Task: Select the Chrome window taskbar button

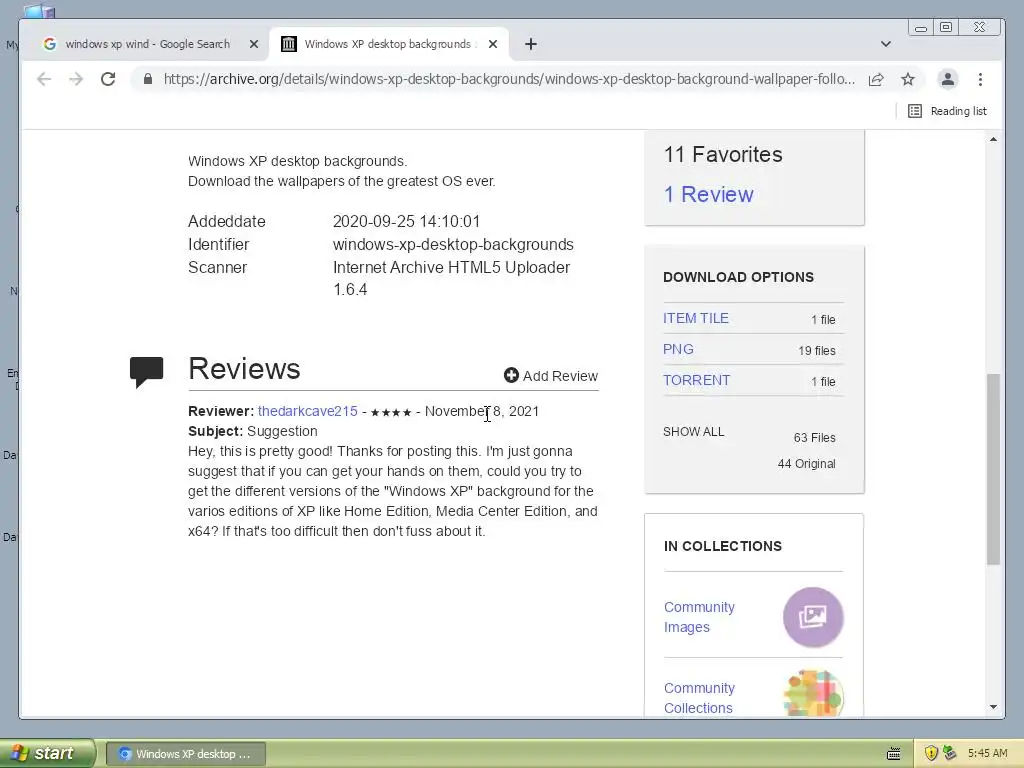Action: click(x=185, y=754)
